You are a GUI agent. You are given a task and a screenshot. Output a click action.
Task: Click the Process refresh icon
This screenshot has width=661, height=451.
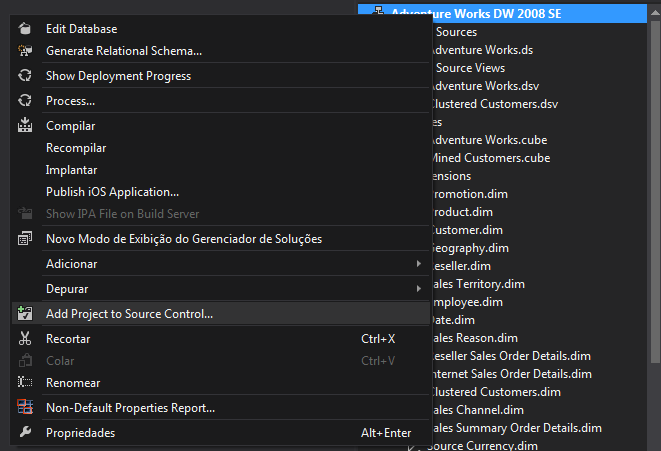pyautogui.click(x=25, y=101)
